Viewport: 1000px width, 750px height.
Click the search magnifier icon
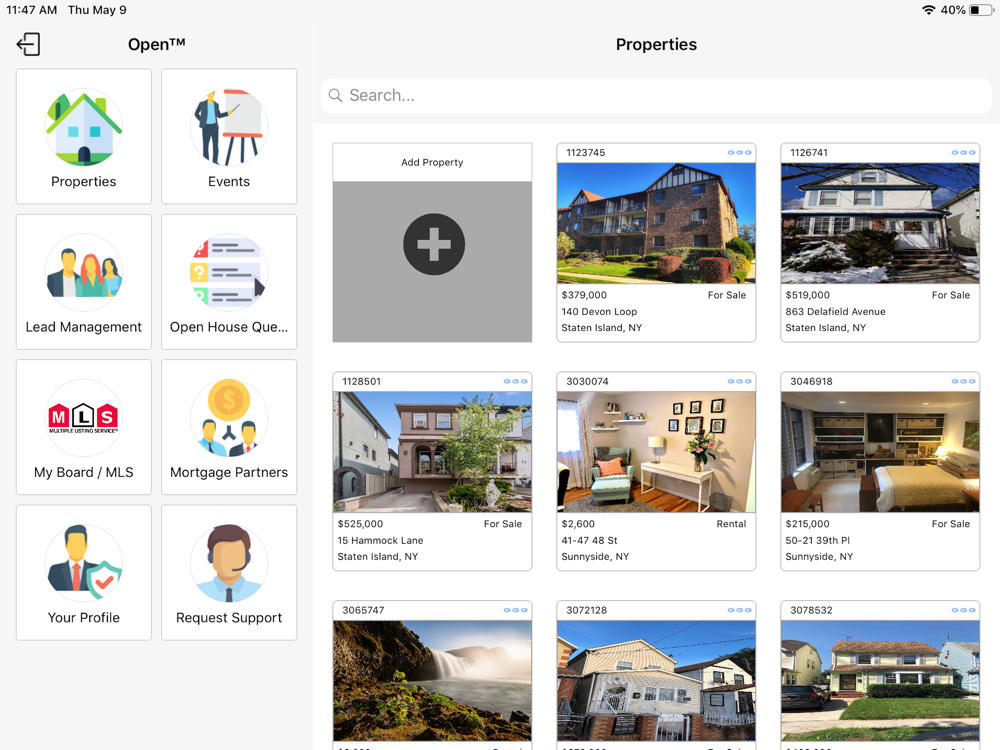pos(335,96)
